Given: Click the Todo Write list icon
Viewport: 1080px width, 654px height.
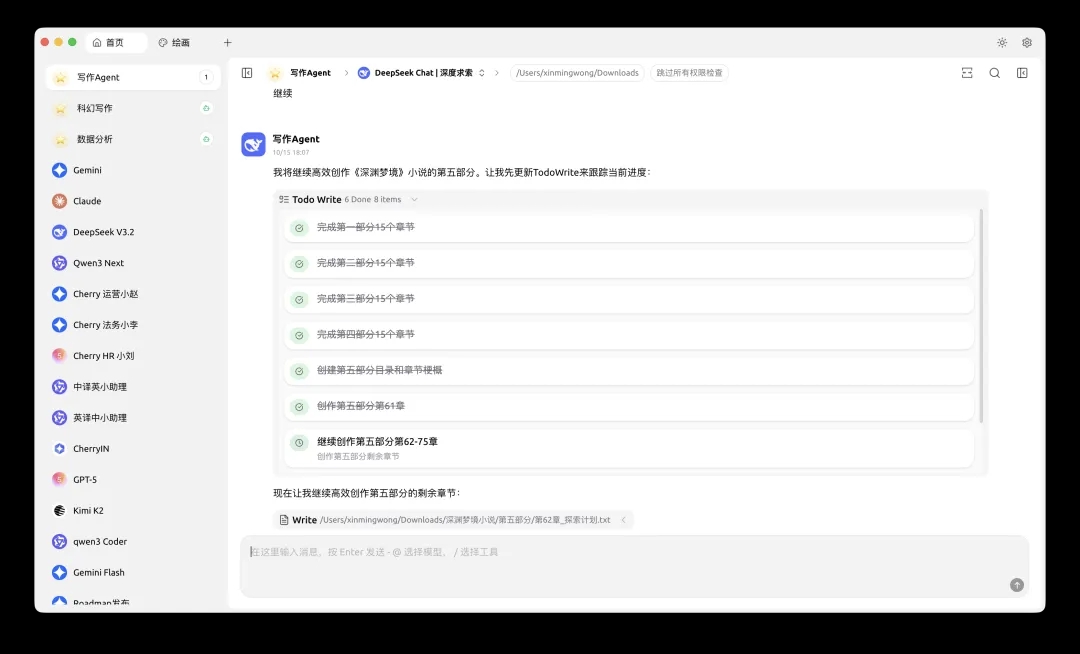Looking at the screenshot, I should [284, 200].
